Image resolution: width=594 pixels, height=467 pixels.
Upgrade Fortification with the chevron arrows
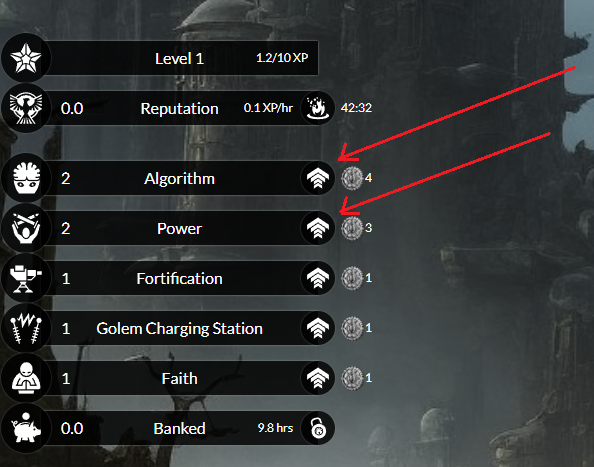pyautogui.click(x=318, y=278)
